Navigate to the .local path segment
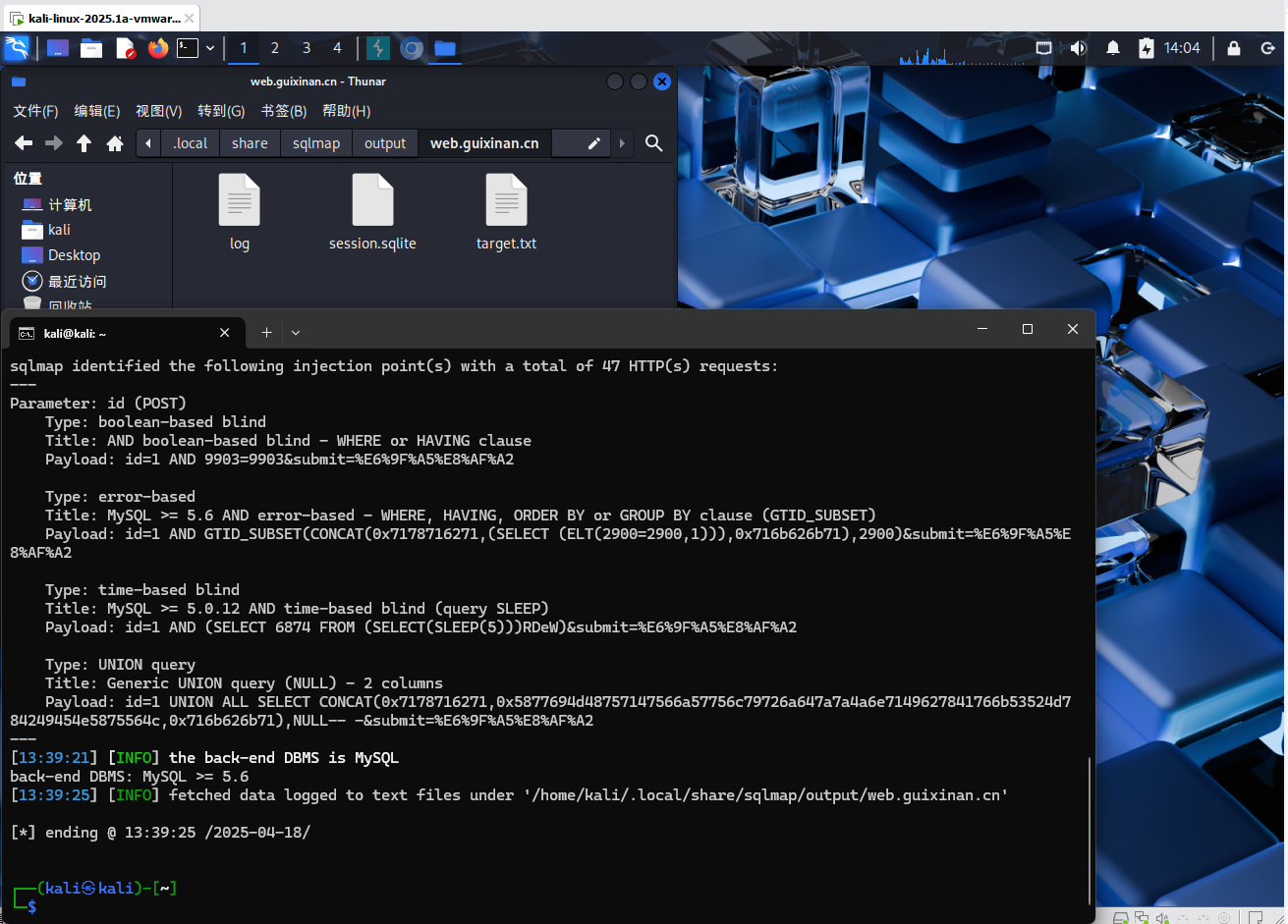This screenshot has height=924, width=1288. 191,143
